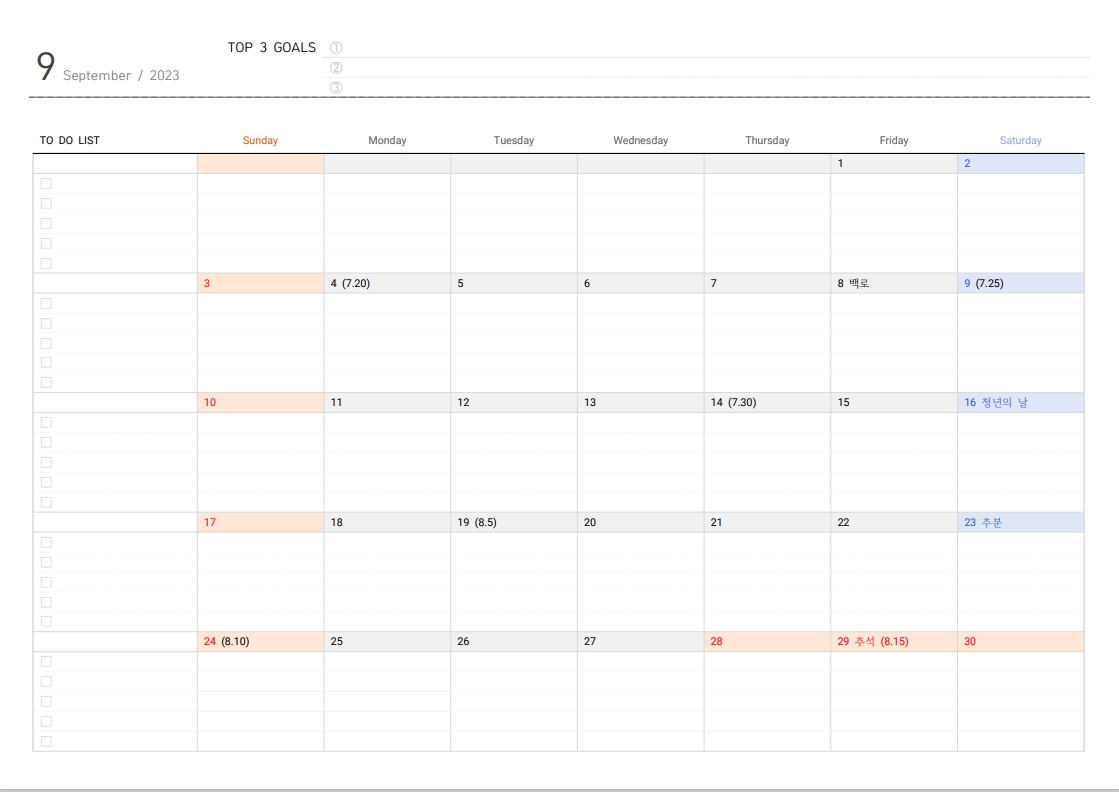Select the date "24 (8.10)"

[260, 641]
